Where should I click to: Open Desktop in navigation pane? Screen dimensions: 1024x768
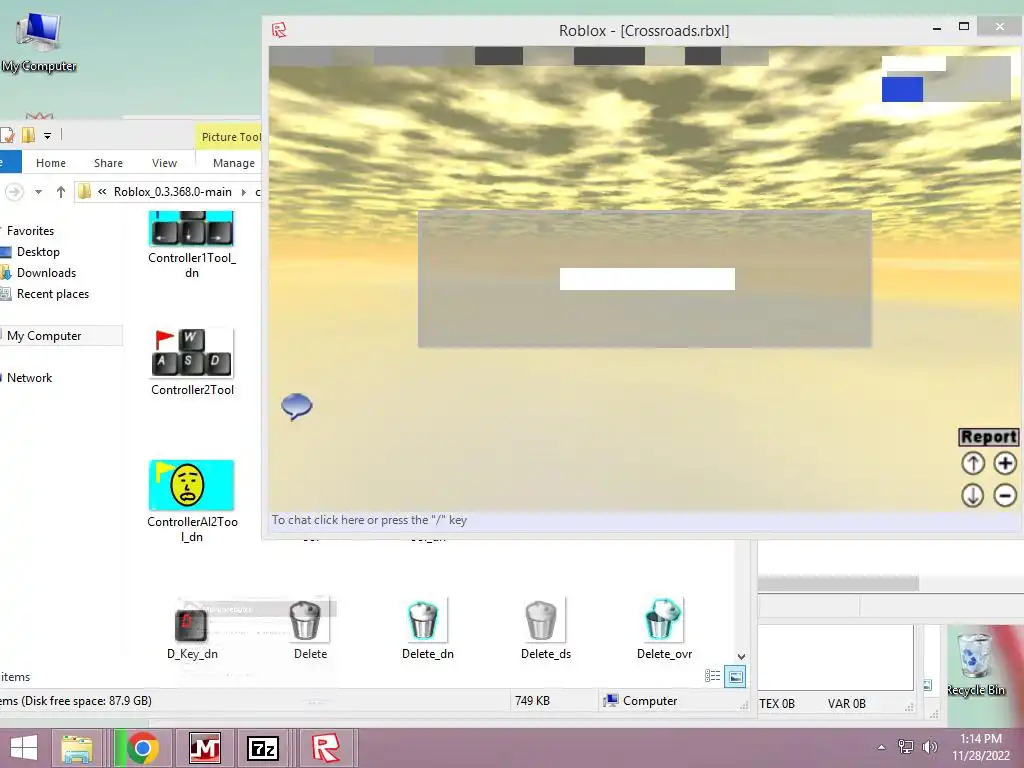tap(38, 252)
